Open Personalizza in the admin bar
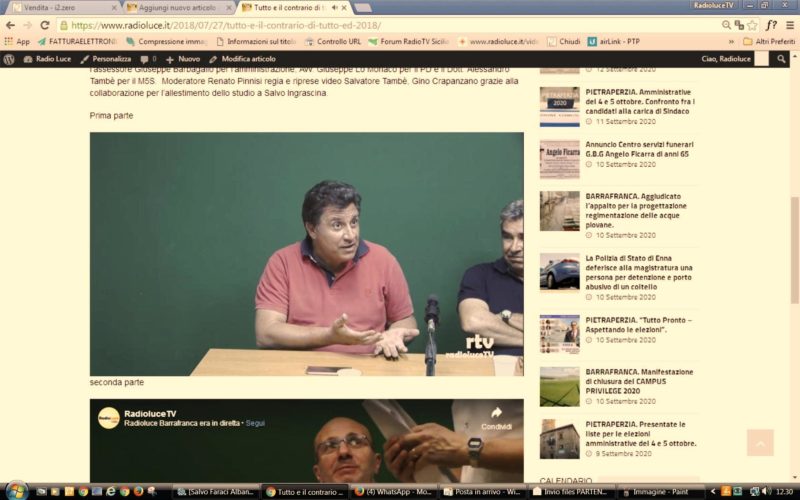 106,59
